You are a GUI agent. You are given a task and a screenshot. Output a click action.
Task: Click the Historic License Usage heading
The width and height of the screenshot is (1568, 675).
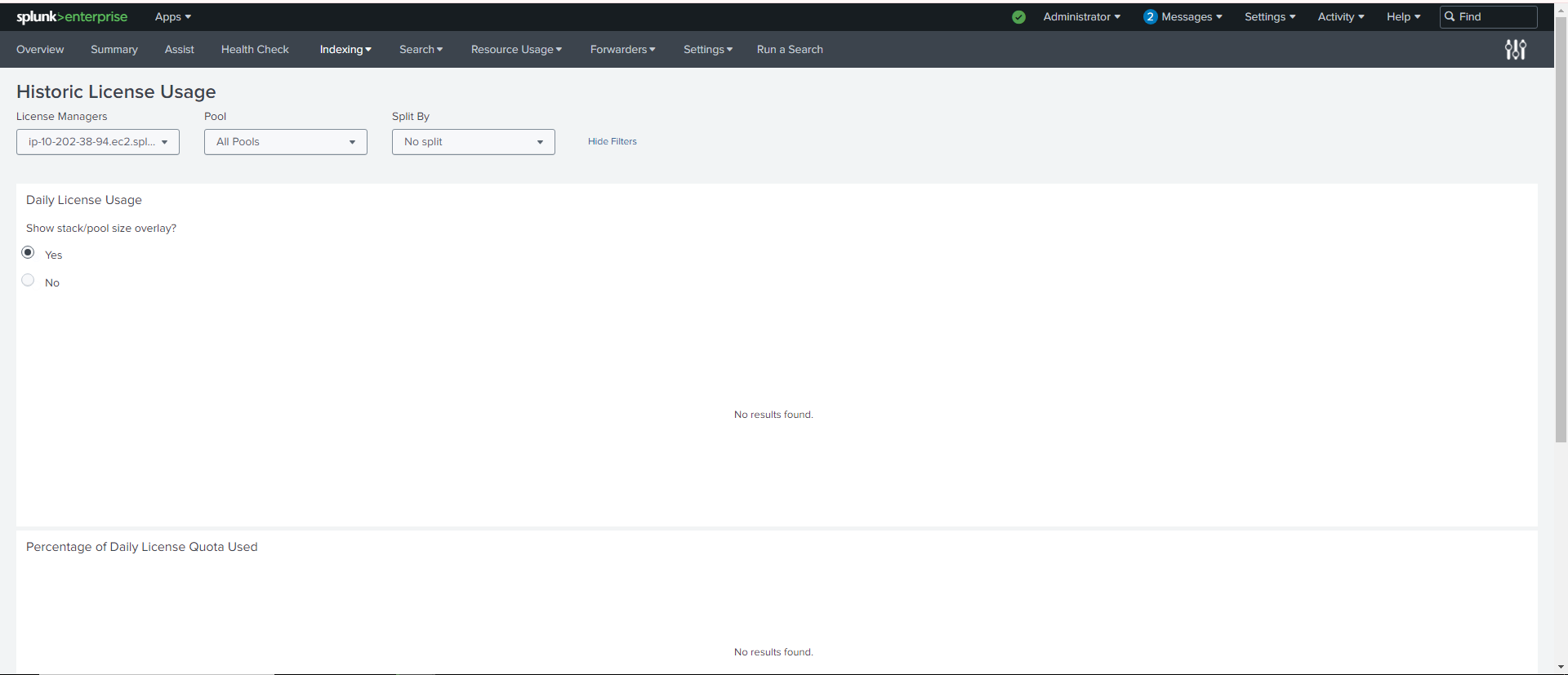click(116, 92)
